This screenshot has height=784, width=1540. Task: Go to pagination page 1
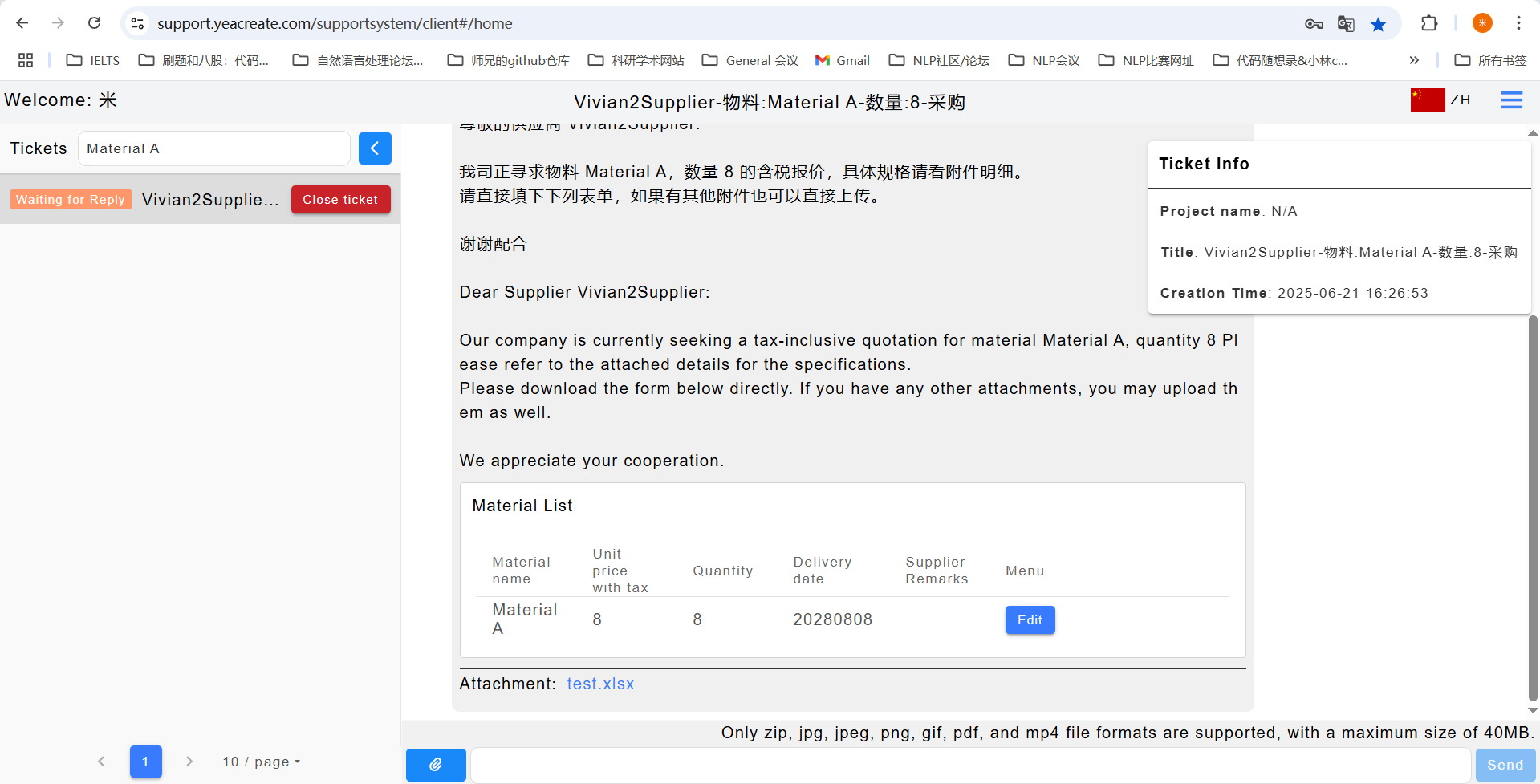pyautogui.click(x=145, y=762)
